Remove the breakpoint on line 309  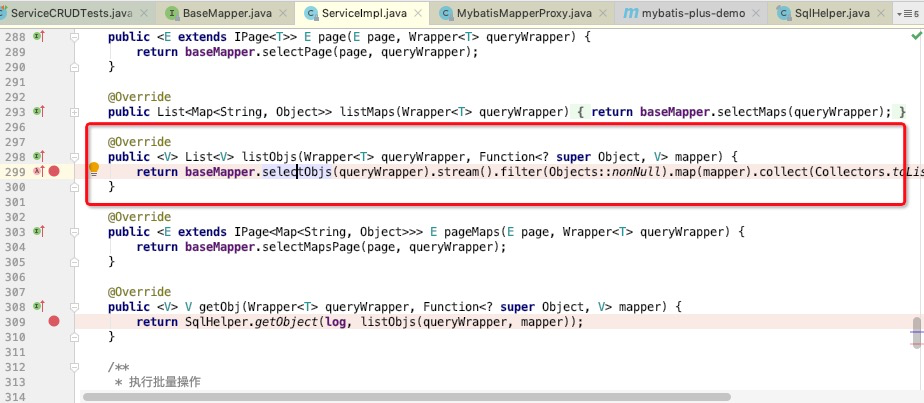coord(54,321)
